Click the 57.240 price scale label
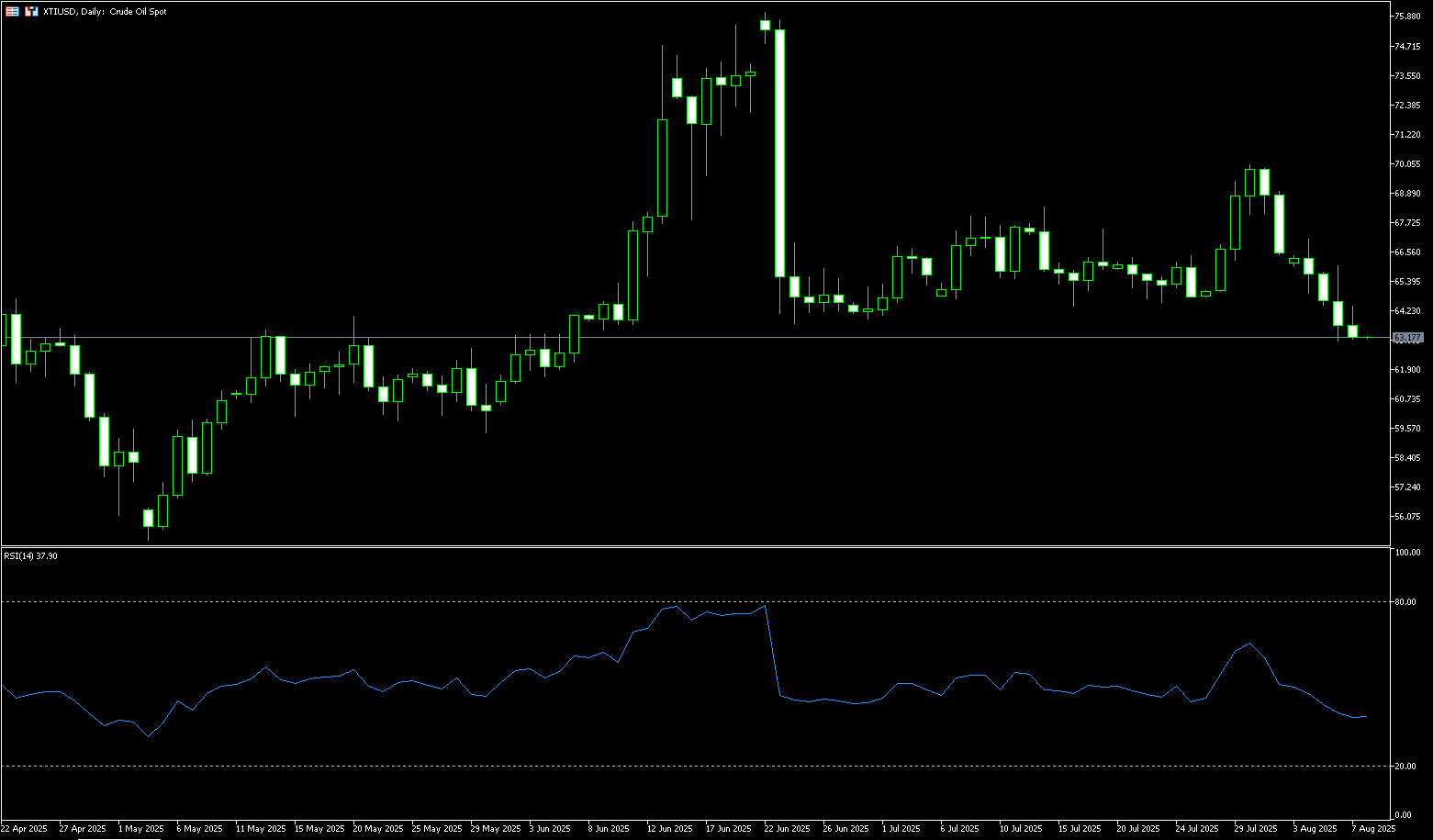The width and height of the screenshot is (1433, 840). point(1408,487)
